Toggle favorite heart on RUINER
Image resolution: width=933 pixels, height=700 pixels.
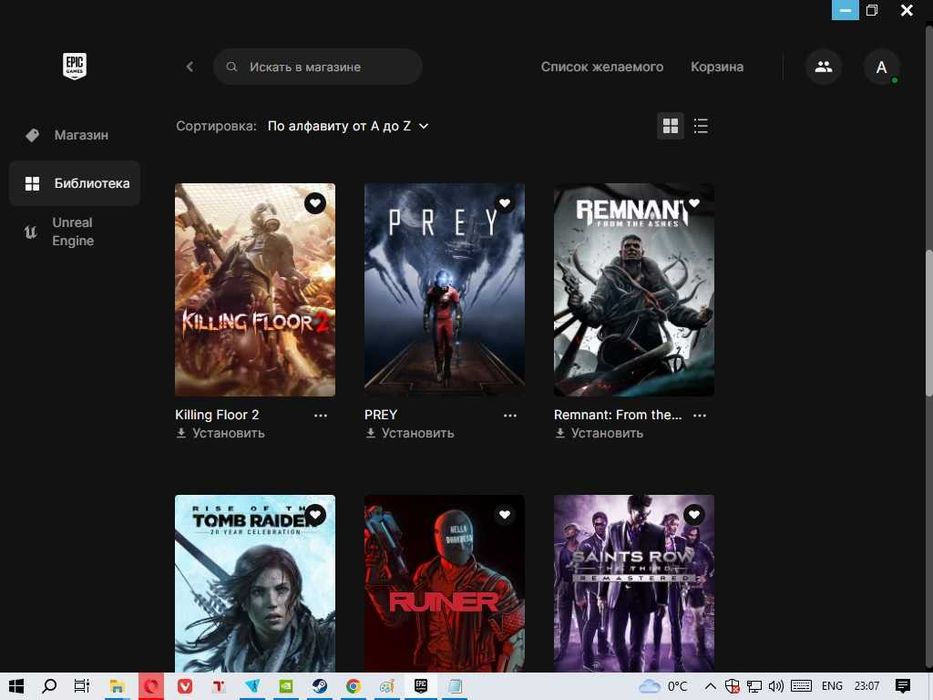(505, 515)
